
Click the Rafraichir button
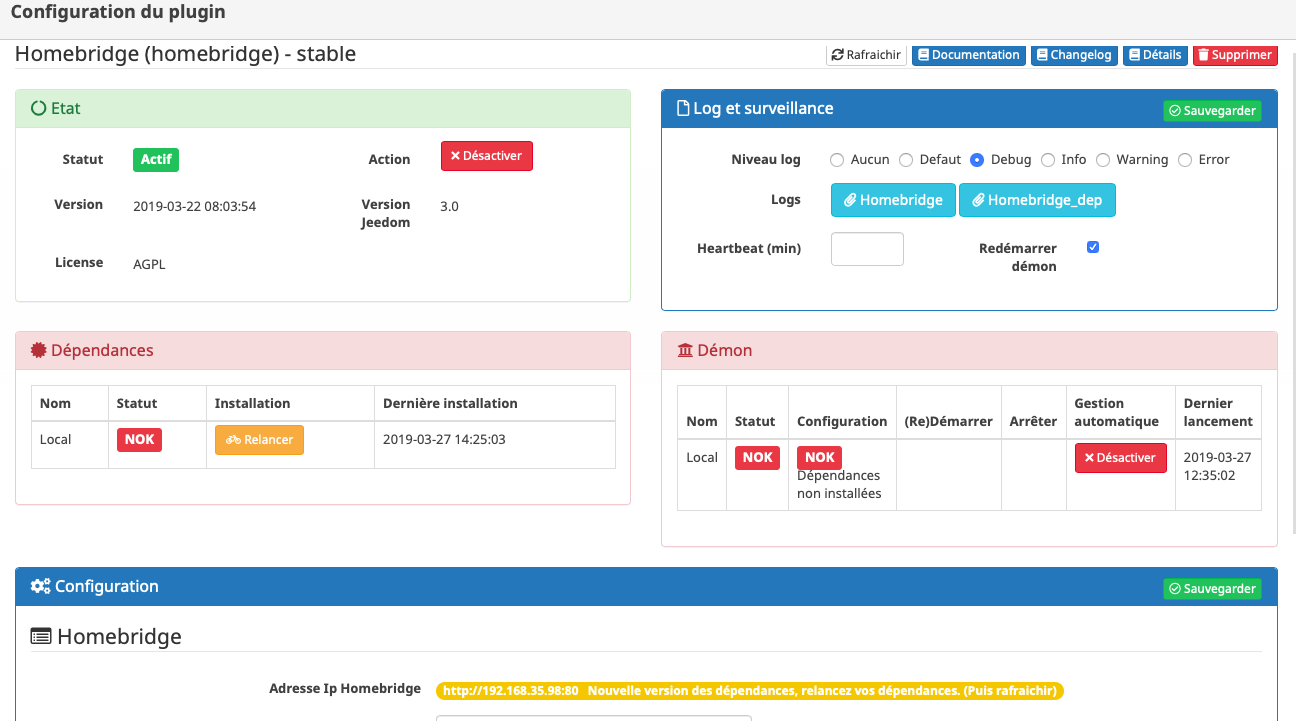[866, 55]
